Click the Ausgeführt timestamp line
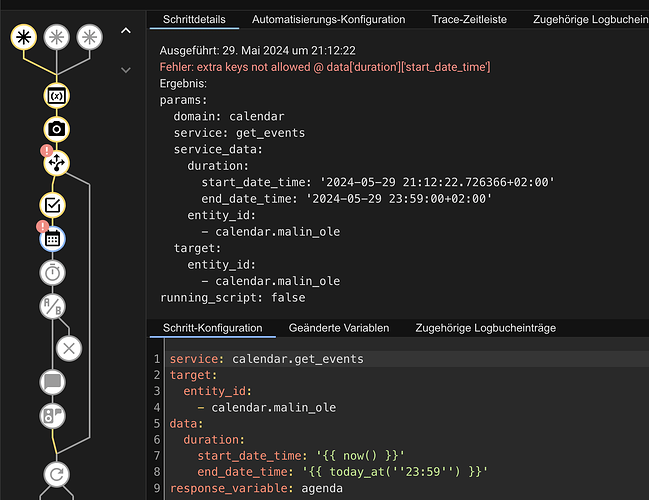This screenshot has width=649, height=500. (x=257, y=50)
